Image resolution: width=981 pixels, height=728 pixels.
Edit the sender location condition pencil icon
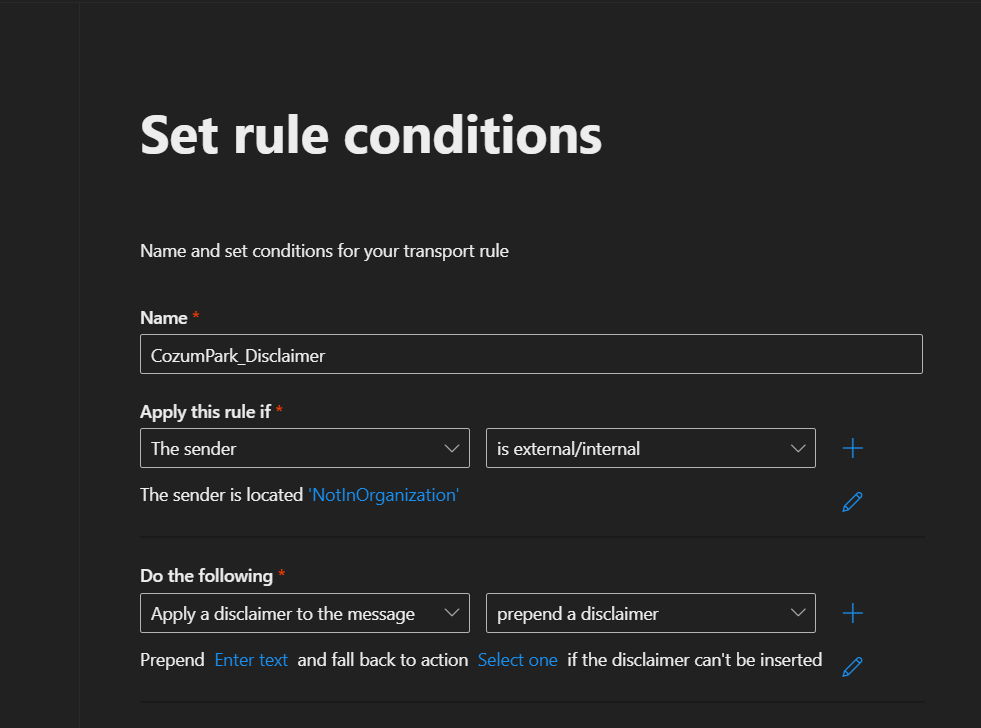[852, 501]
